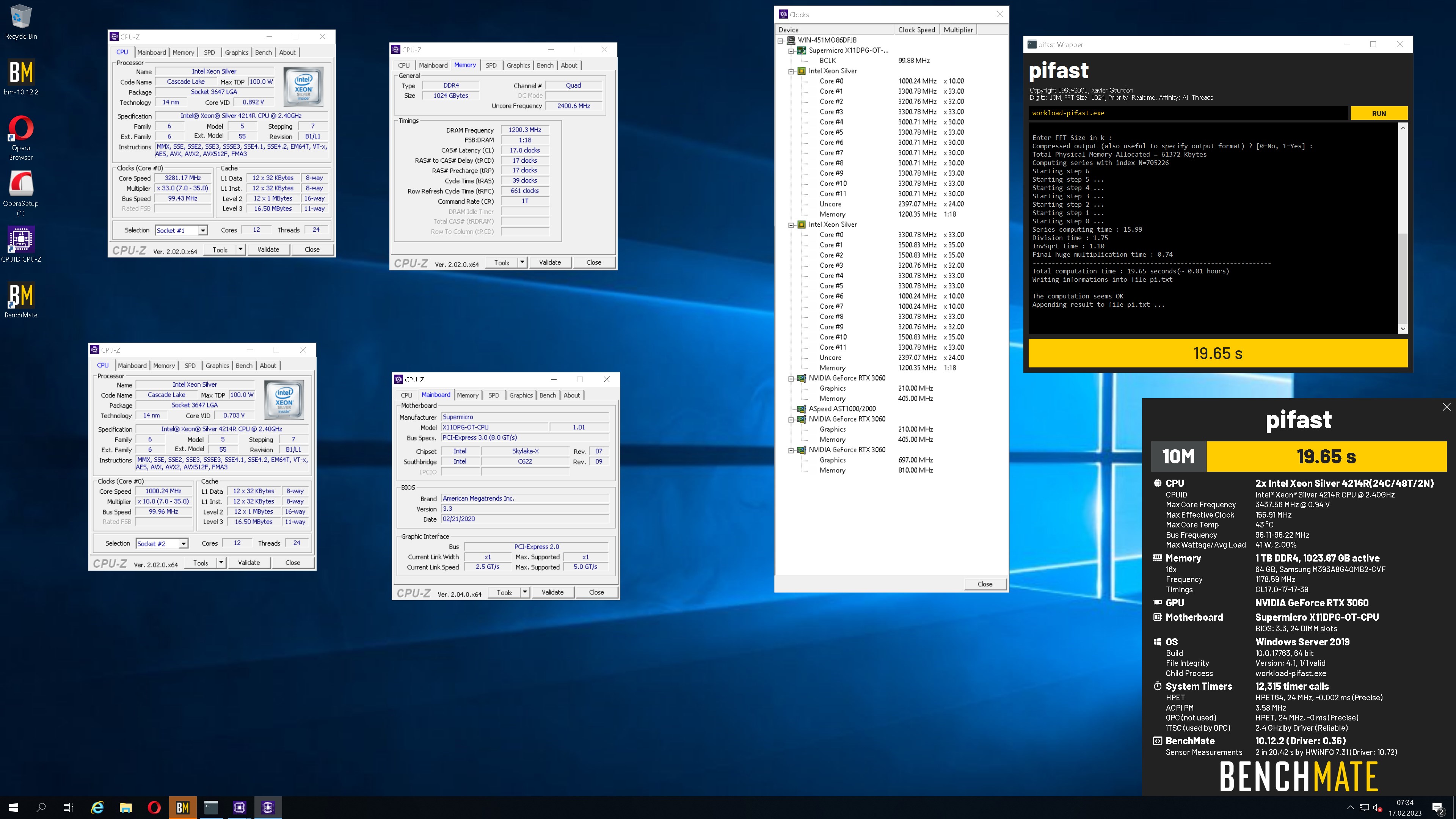
Task: Click the volume icon in the system tray
Action: click(x=1377, y=808)
